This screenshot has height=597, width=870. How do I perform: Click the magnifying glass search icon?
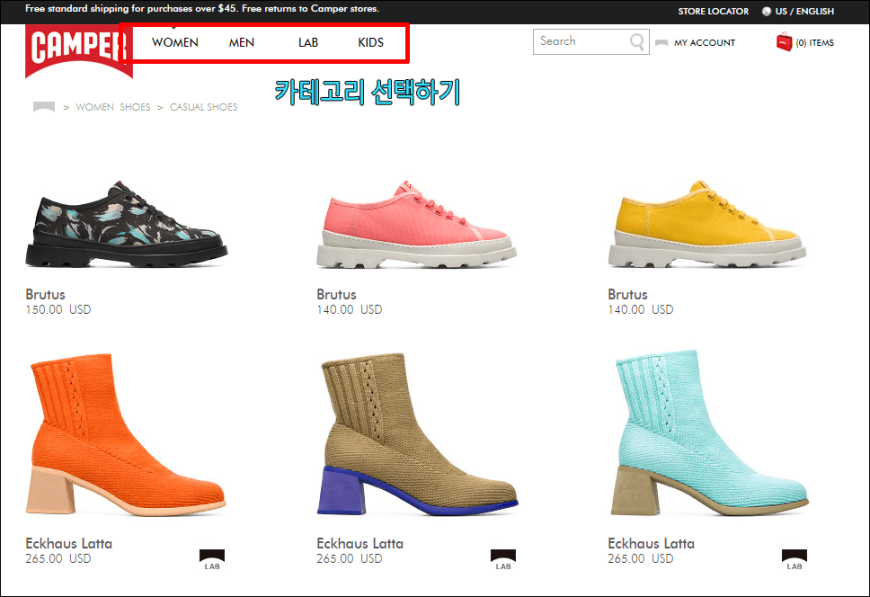point(637,42)
